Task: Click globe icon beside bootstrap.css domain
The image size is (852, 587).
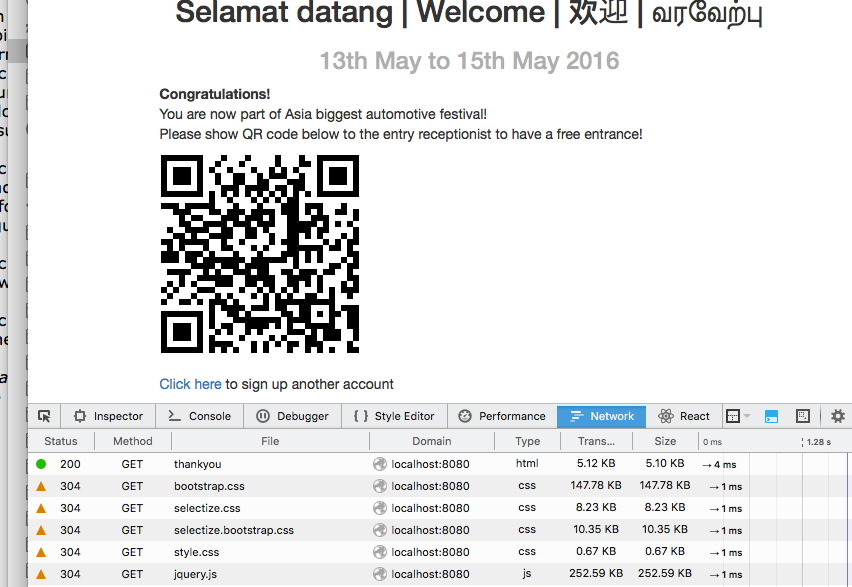Action: point(380,486)
